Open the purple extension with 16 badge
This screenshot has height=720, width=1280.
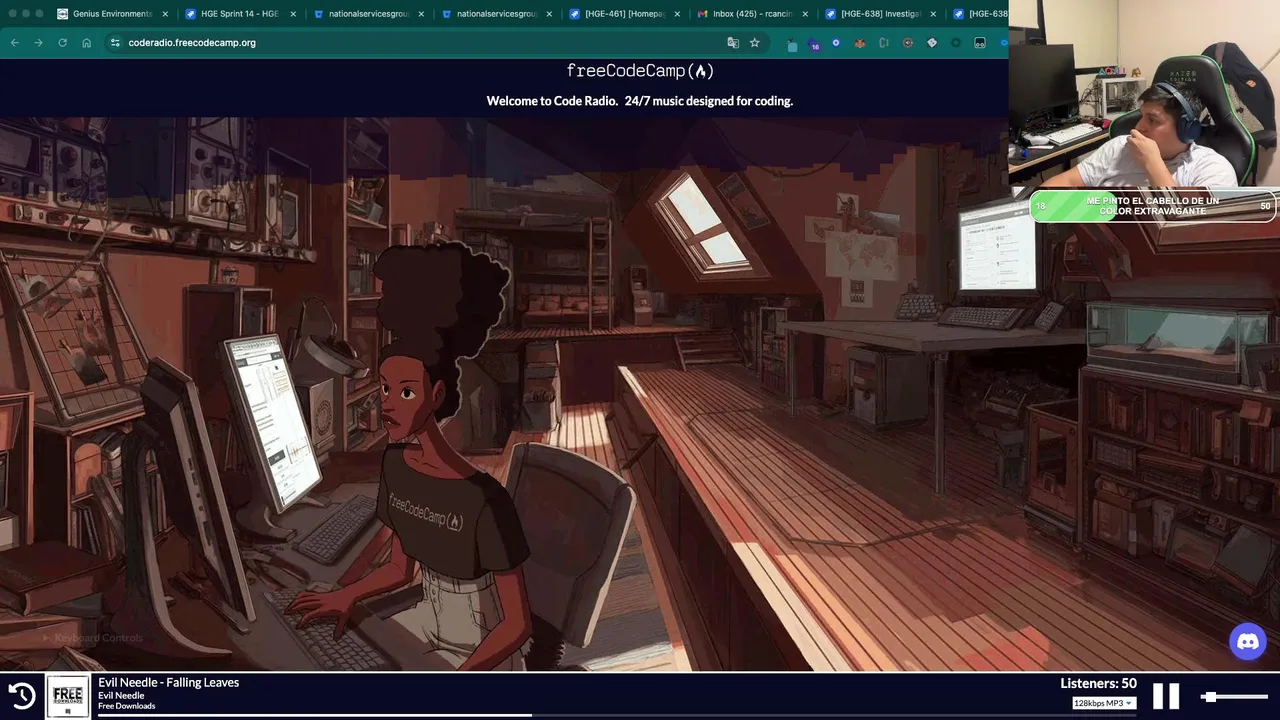point(814,44)
